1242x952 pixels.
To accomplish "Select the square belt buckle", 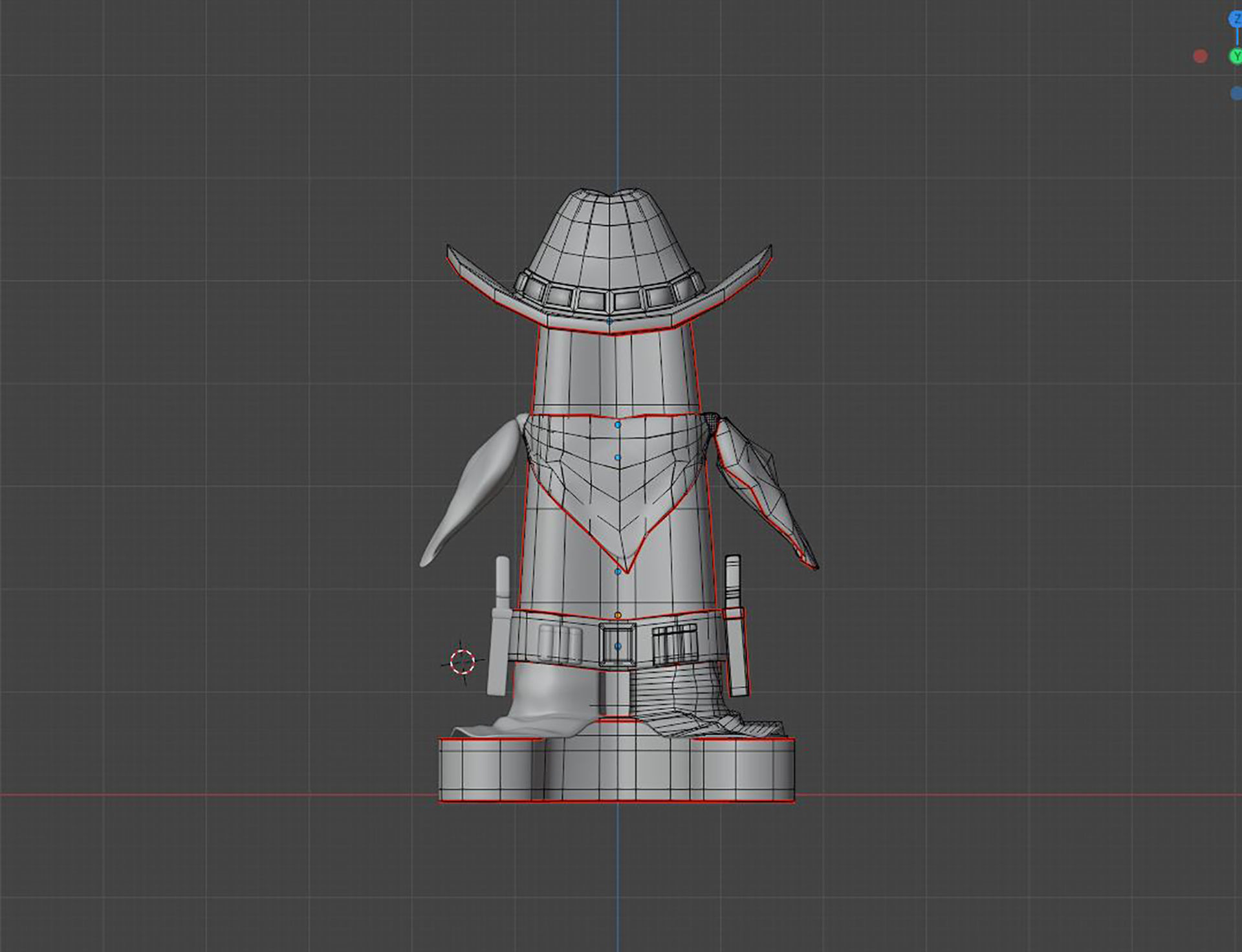I will tap(617, 645).
